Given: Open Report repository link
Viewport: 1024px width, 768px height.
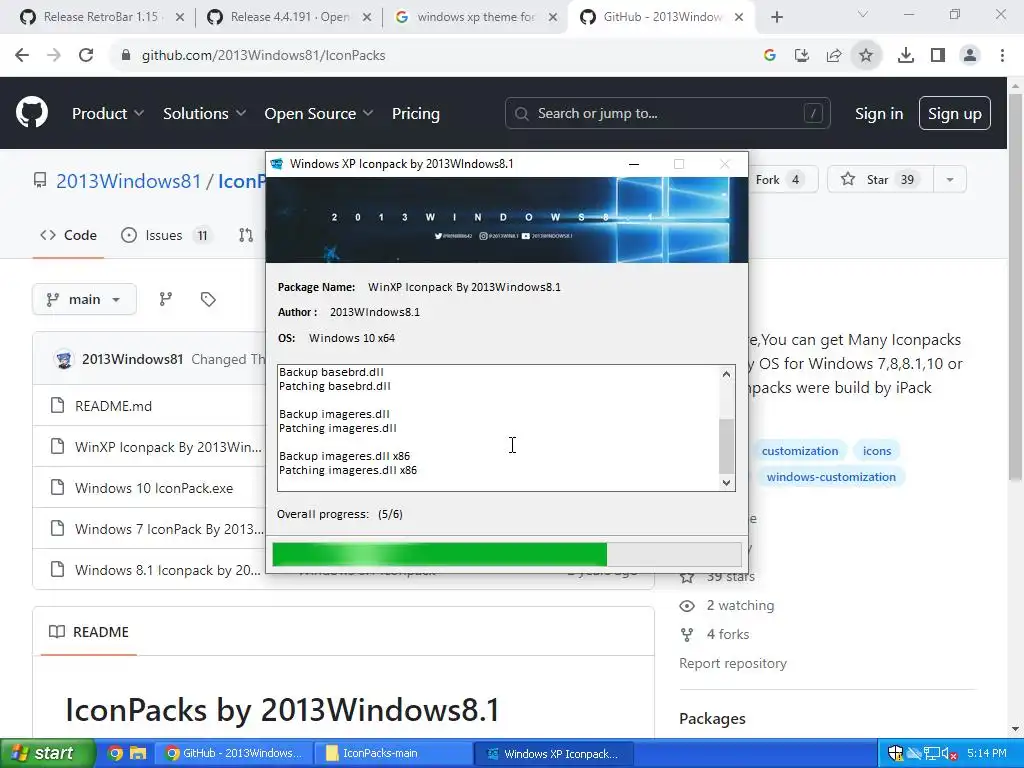Looking at the screenshot, I should (x=733, y=664).
